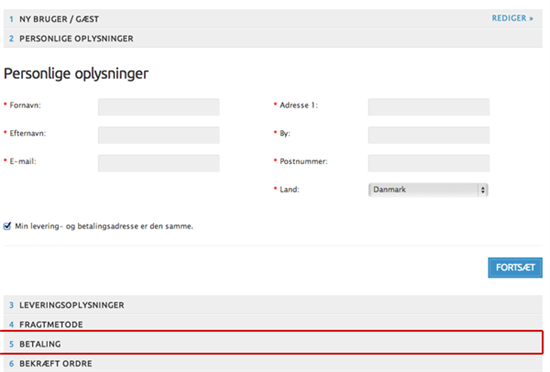Click the Adresse 1 text field

coord(429,107)
